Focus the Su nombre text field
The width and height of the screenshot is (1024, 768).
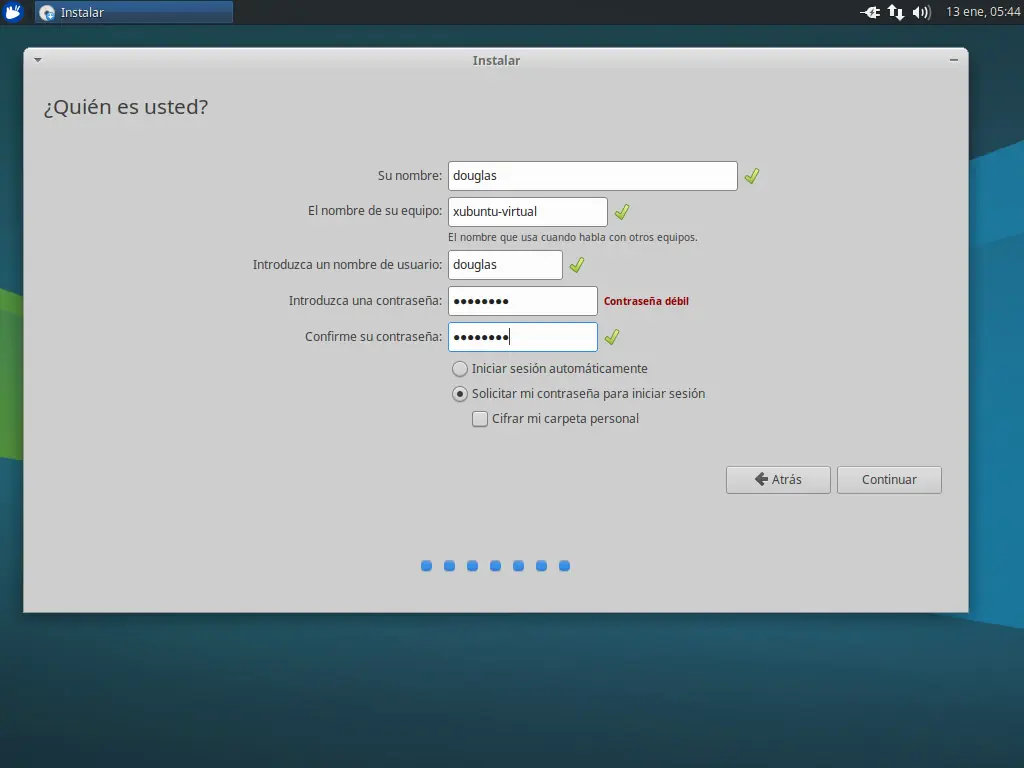592,176
